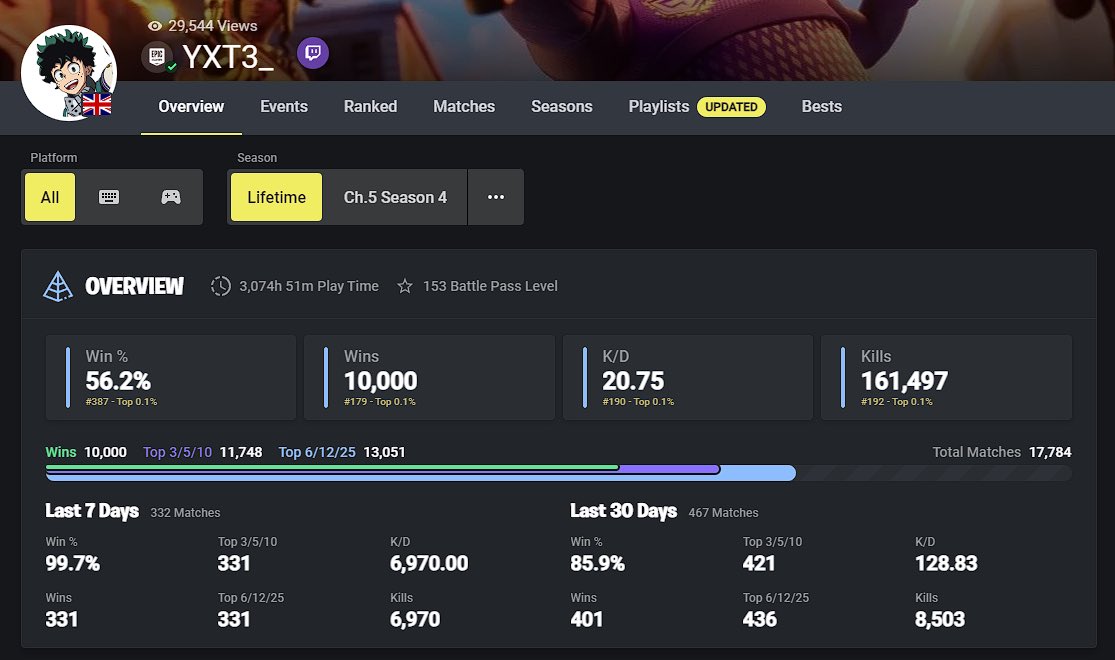Select the gamepad platform filter

tap(171, 197)
